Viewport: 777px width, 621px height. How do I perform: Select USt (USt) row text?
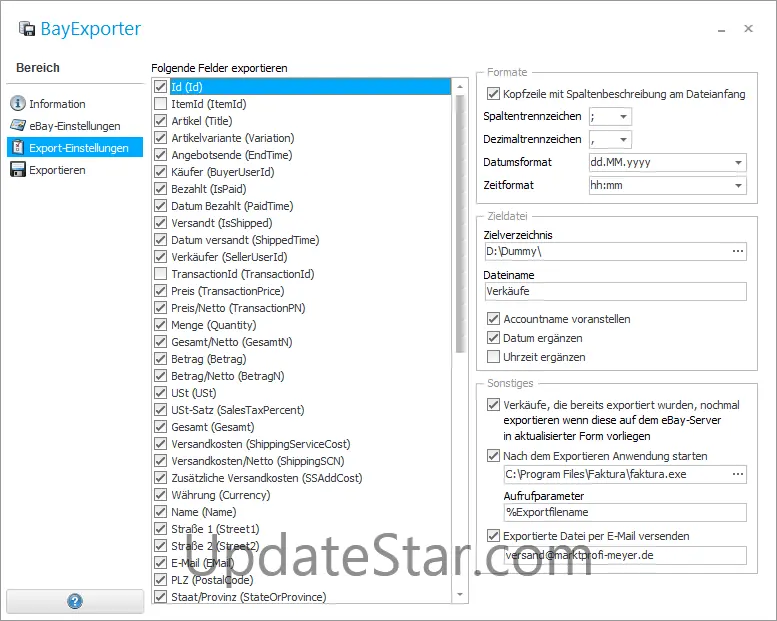point(194,393)
